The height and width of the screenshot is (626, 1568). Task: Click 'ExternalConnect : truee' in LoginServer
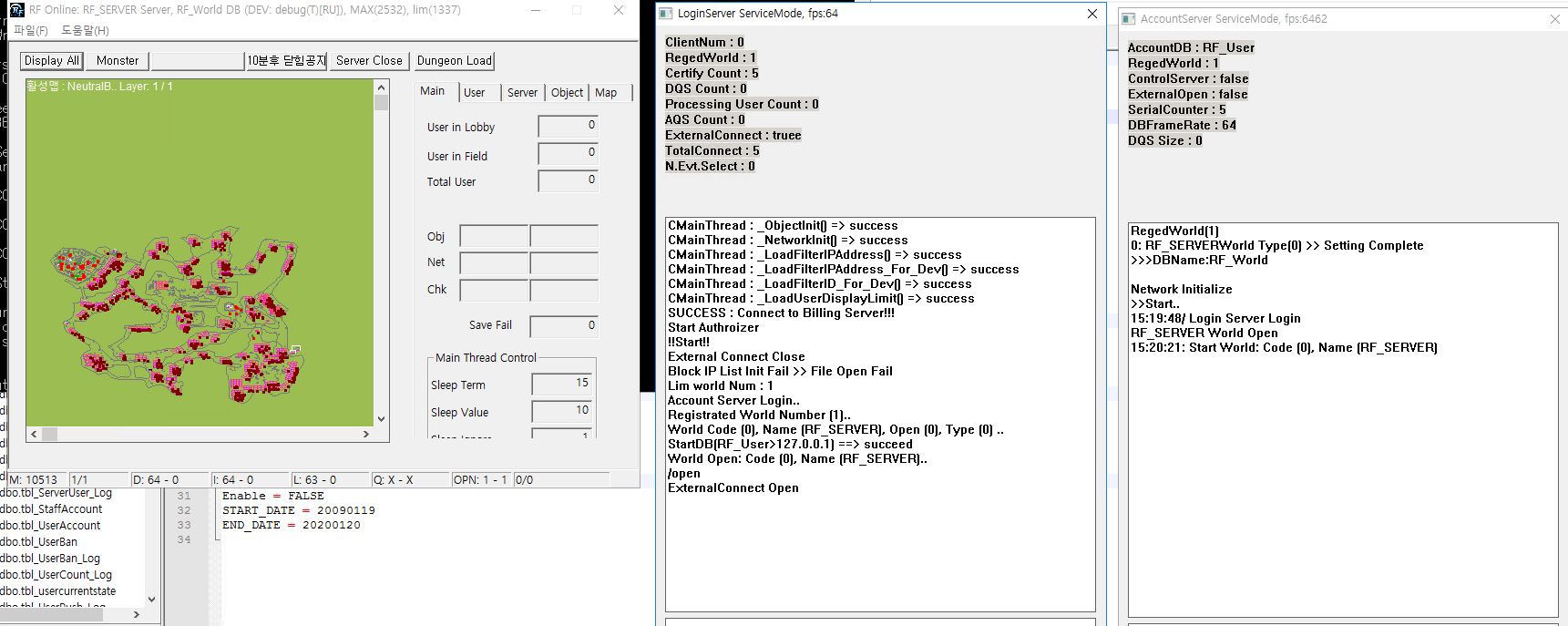[733, 135]
